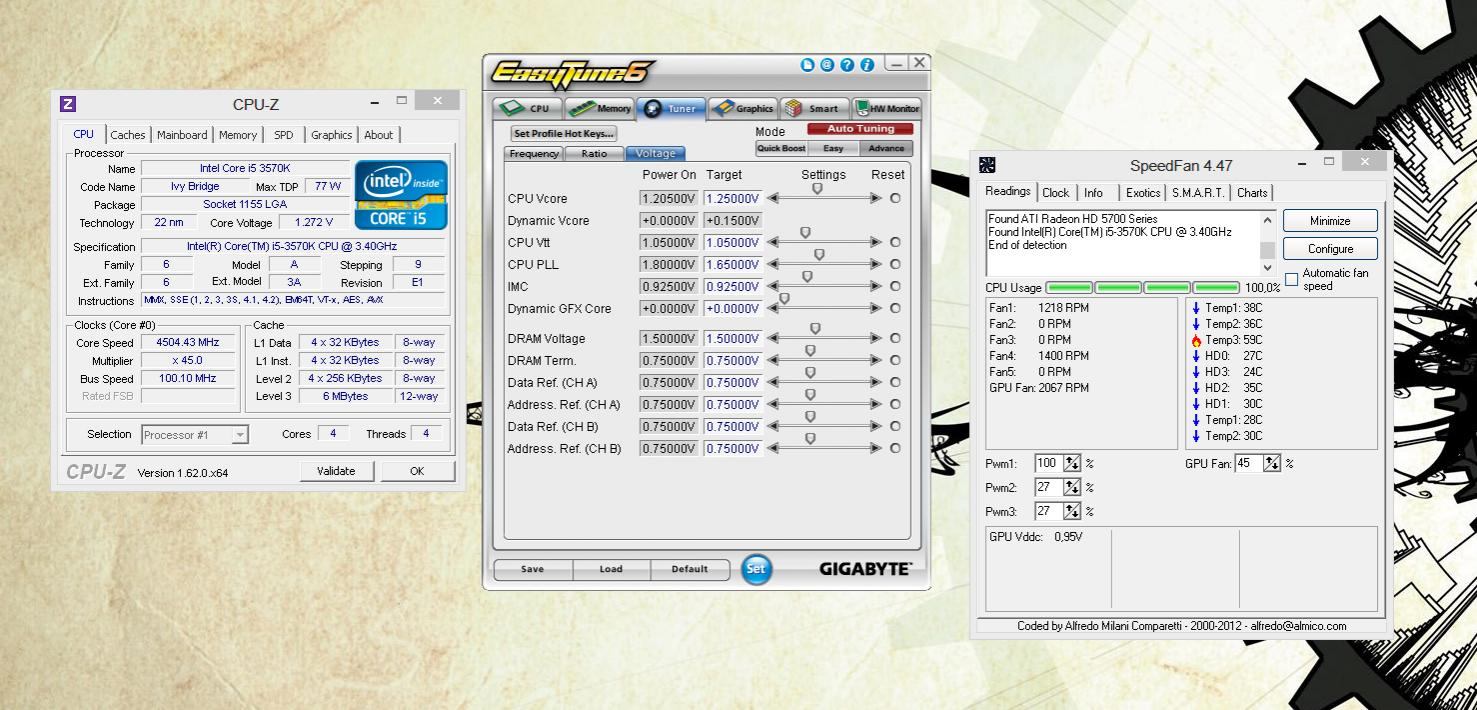Click the red Auto Tuning button

coord(859,130)
